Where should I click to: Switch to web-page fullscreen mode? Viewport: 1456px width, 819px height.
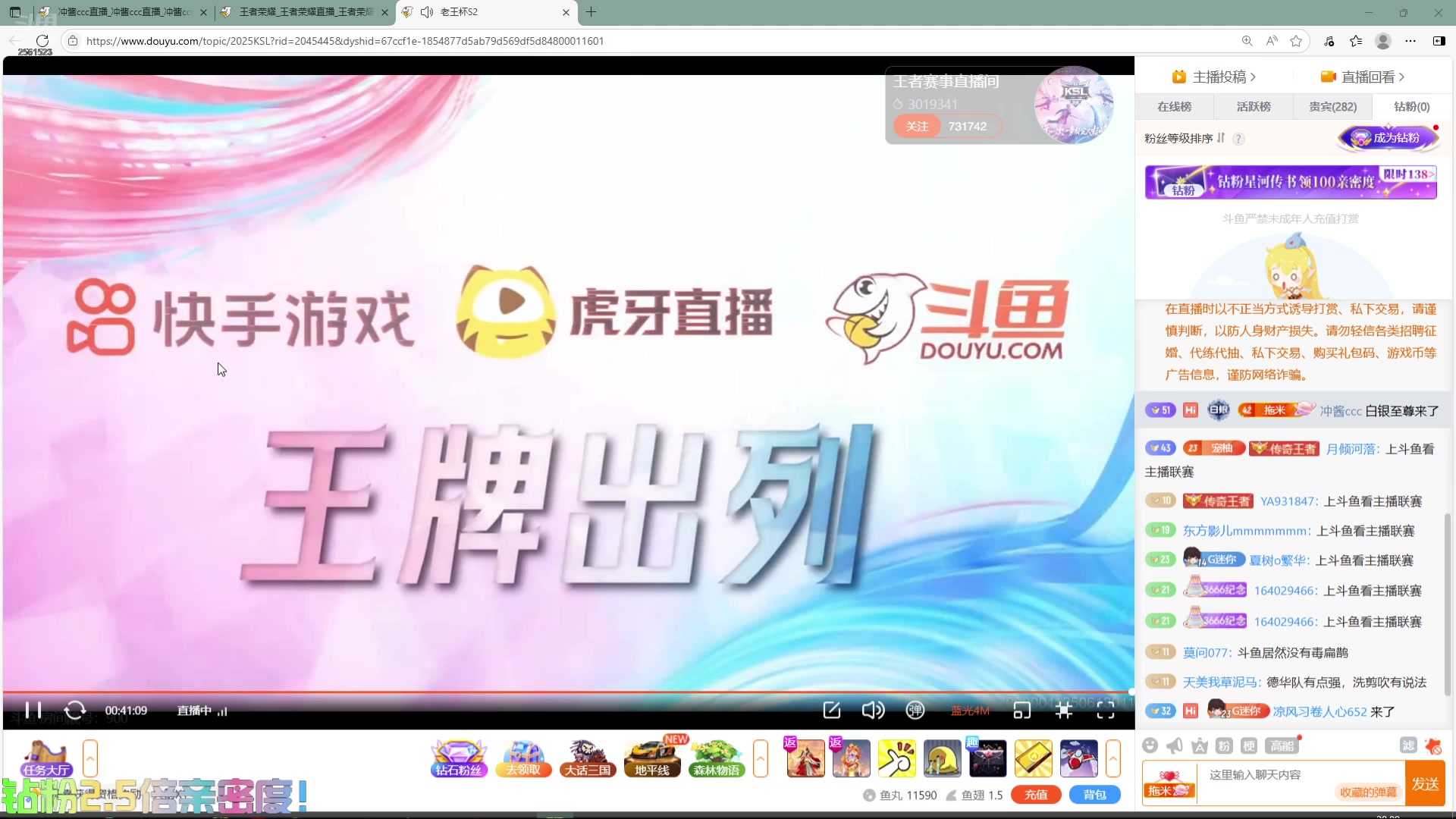(x=1064, y=711)
